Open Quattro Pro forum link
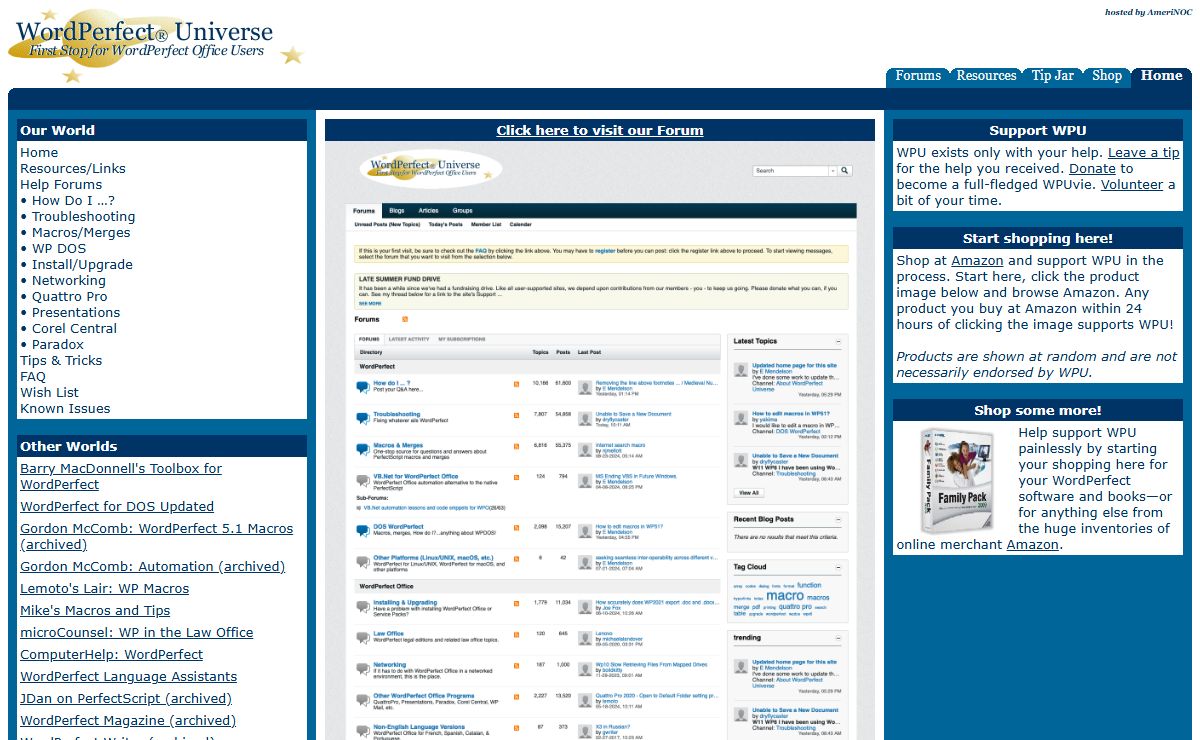This screenshot has width=1200, height=740. coord(69,297)
